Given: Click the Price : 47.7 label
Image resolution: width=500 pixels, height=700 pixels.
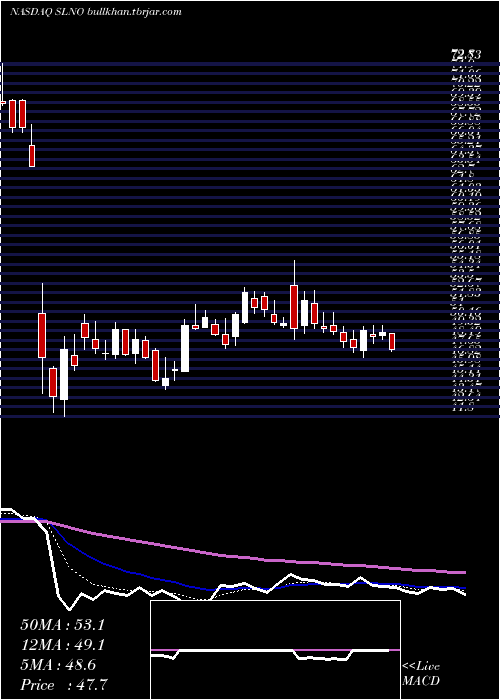Looking at the screenshot, I should pyautogui.click(x=64, y=685).
